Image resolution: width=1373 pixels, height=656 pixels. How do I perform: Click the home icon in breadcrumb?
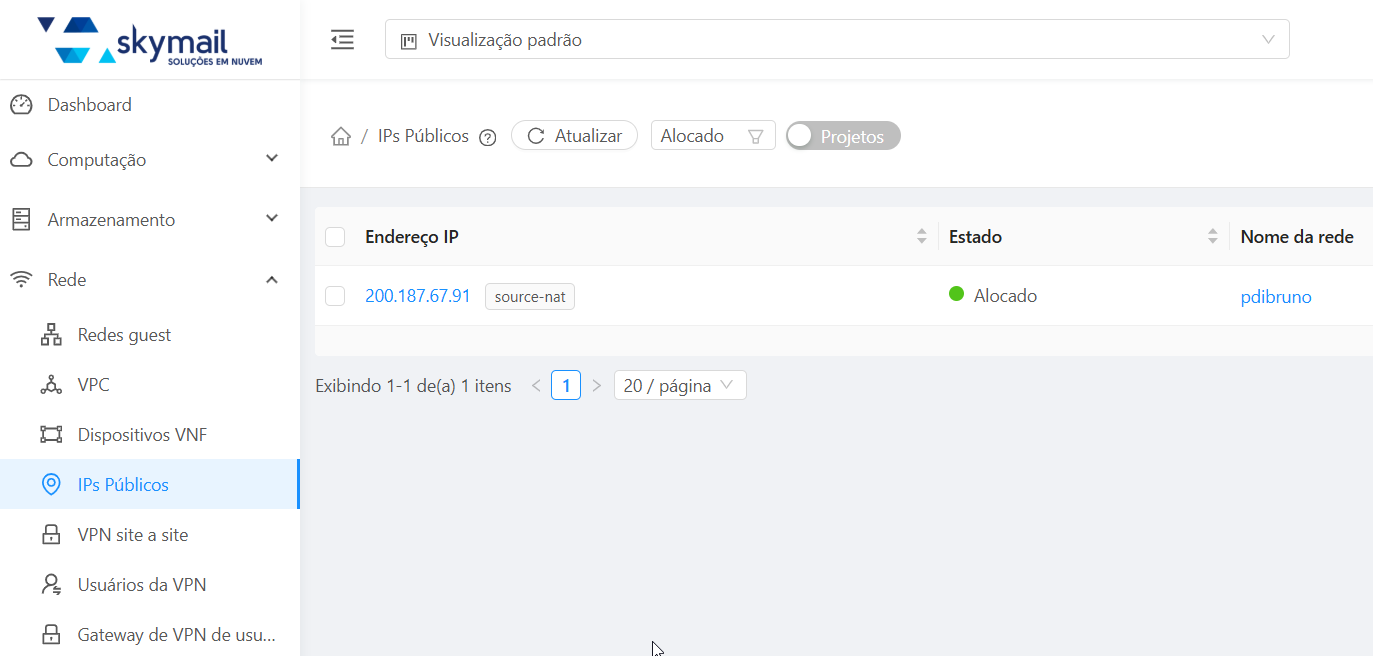pos(341,137)
